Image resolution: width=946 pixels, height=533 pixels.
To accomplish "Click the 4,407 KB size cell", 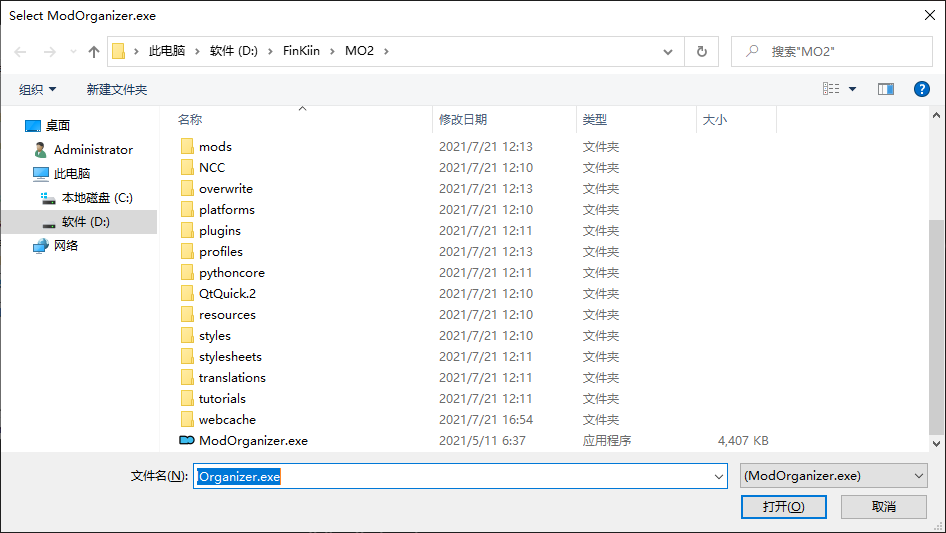I will (743, 441).
